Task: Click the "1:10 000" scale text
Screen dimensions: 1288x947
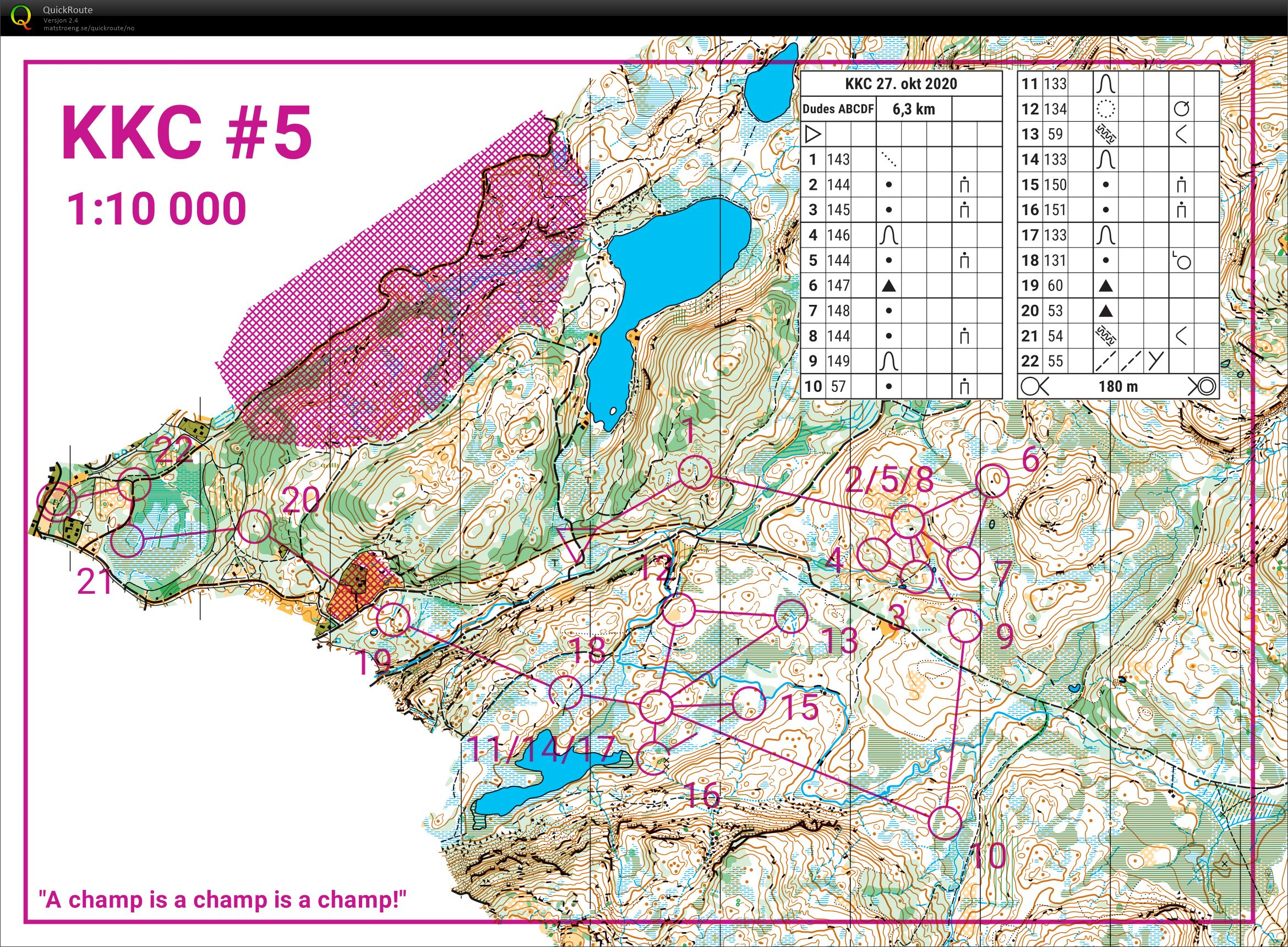Action: pos(156,208)
